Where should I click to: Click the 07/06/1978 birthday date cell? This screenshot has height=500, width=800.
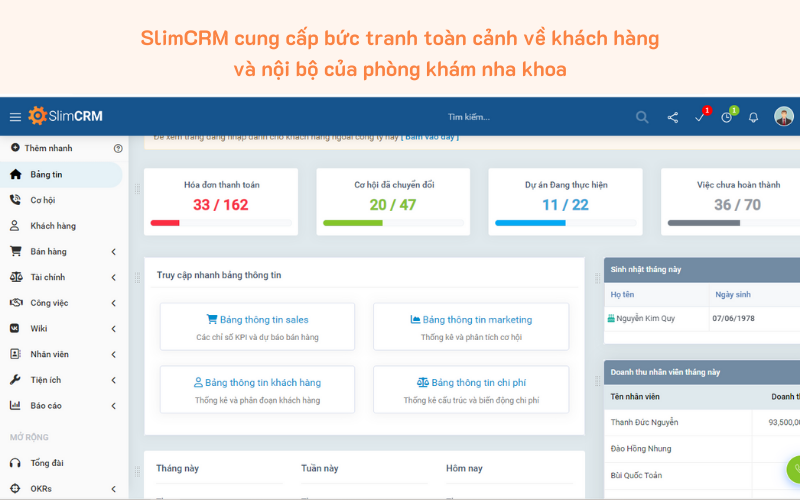[733, 318]
